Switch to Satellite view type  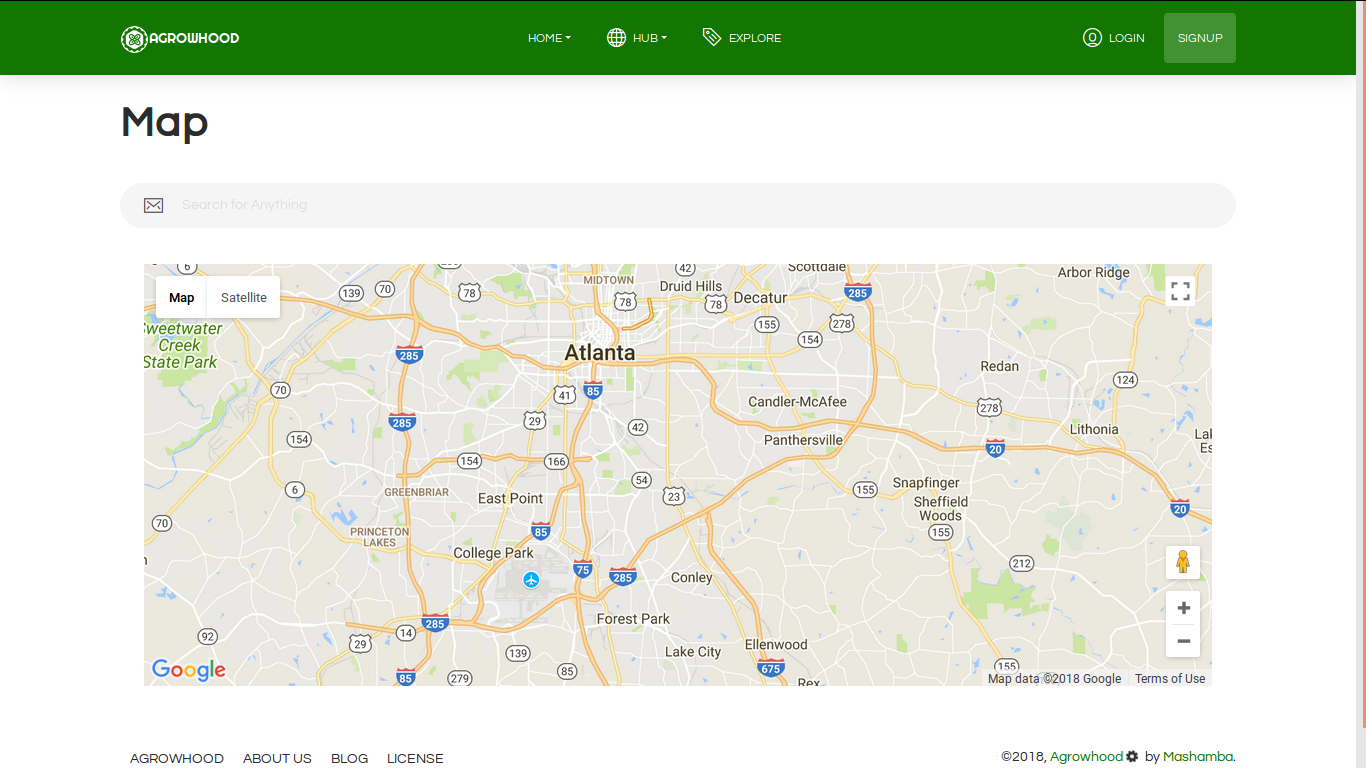pos(244,297)
